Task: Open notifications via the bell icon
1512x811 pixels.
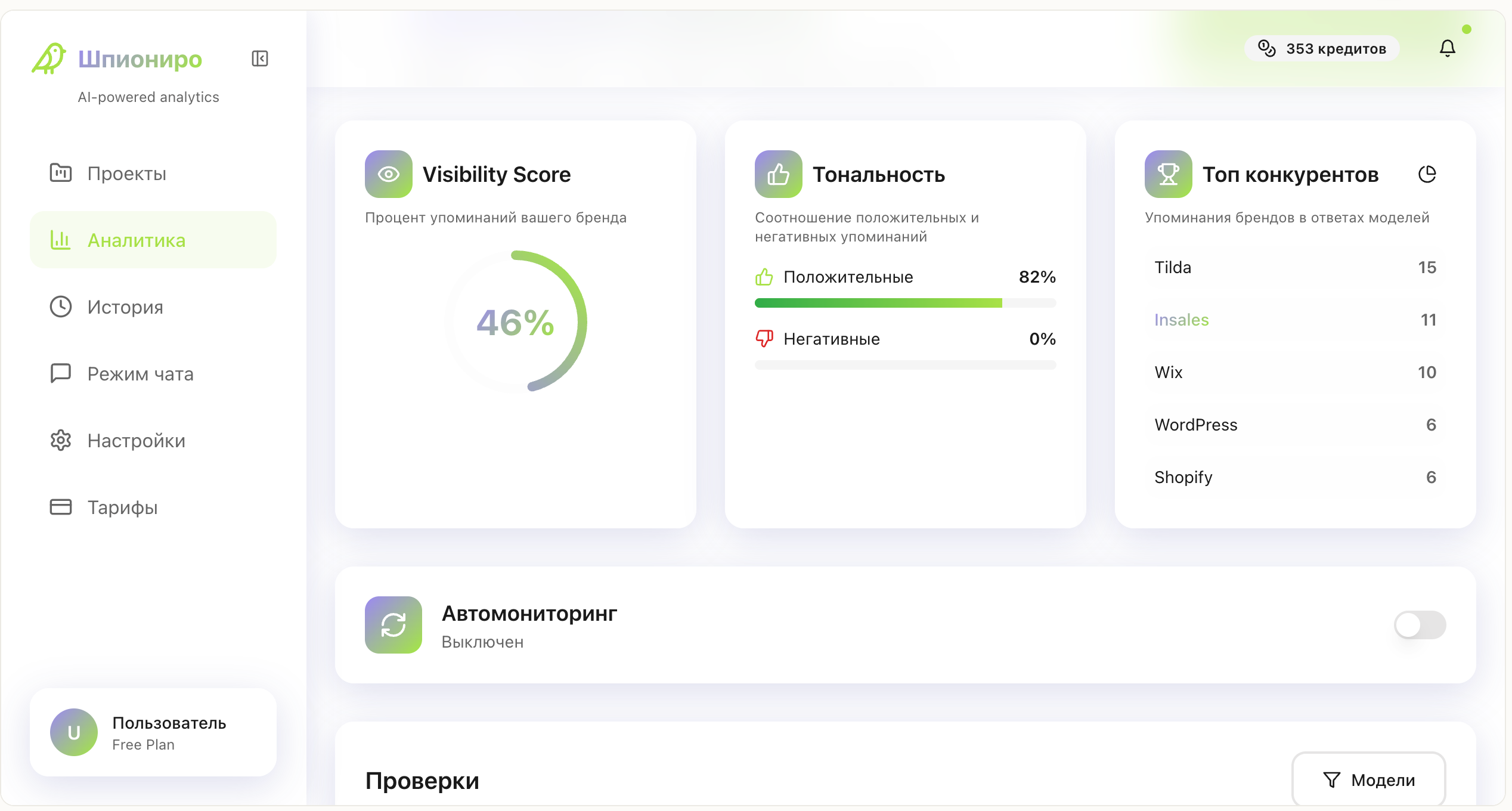Action: click(x=1448, y=48)
